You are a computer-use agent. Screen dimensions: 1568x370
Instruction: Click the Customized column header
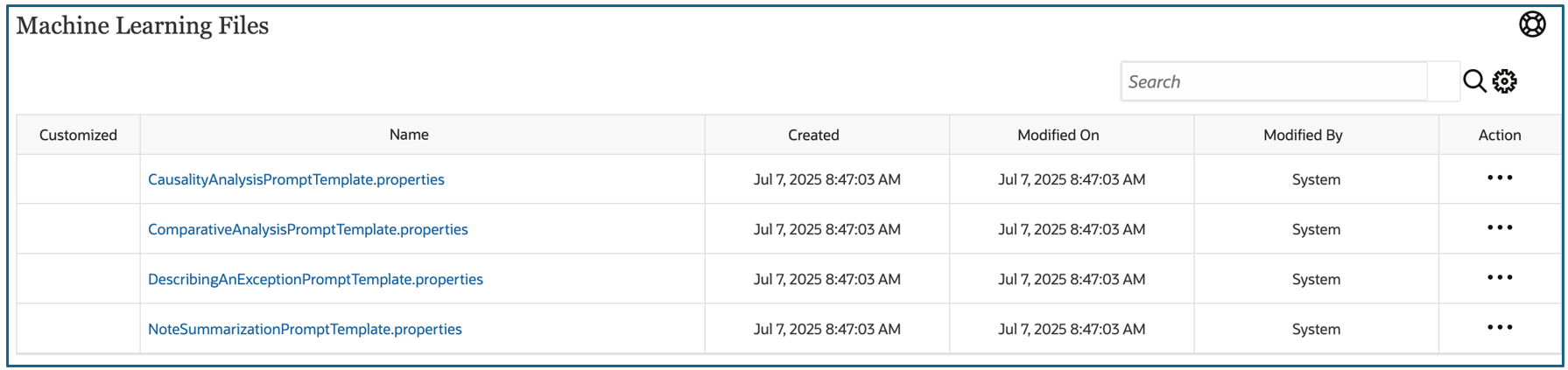tap(78, 135)
